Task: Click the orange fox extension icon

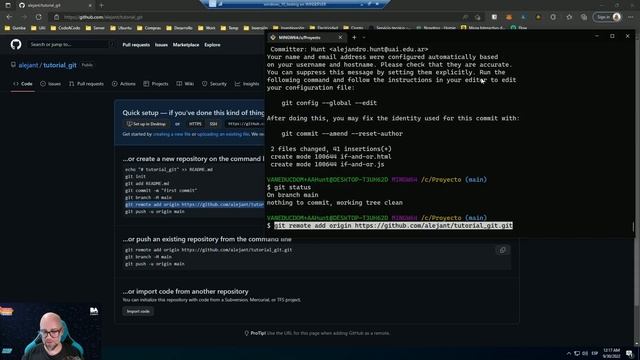Action: (x=509, y=17)
